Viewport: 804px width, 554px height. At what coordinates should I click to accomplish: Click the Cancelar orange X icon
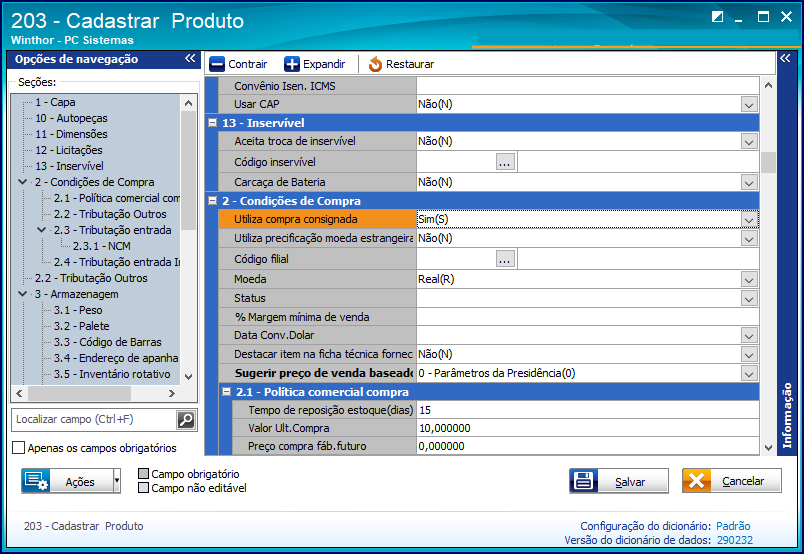point(696,481)
